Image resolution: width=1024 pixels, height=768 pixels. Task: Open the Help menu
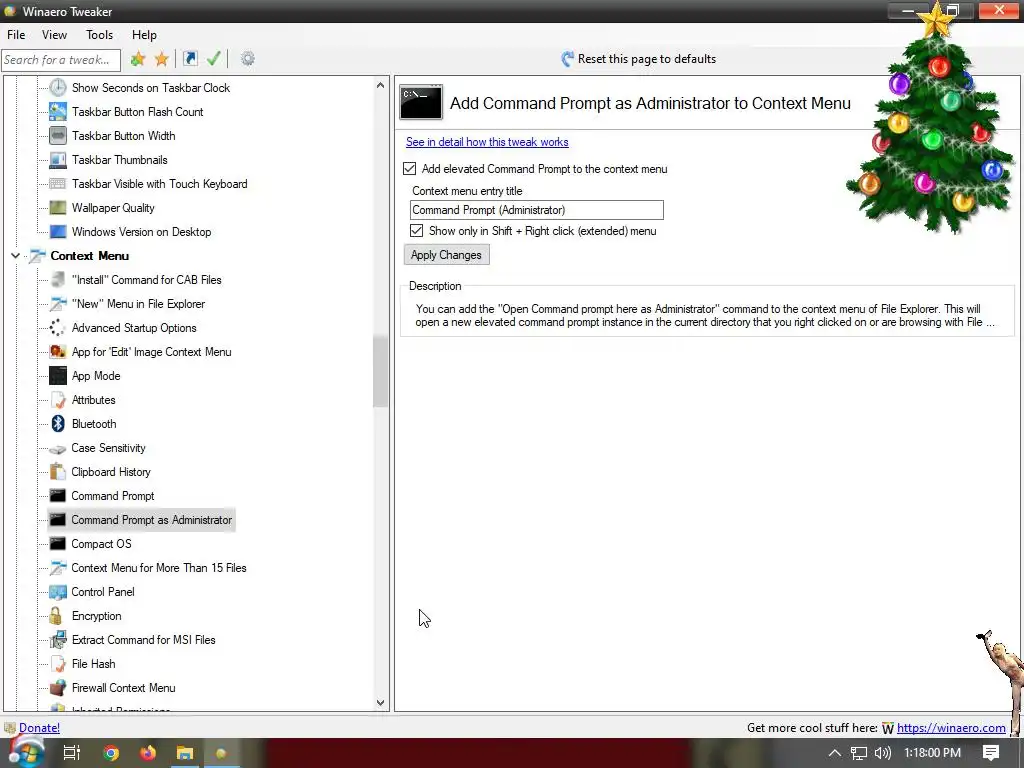click(x=144, y=35)
